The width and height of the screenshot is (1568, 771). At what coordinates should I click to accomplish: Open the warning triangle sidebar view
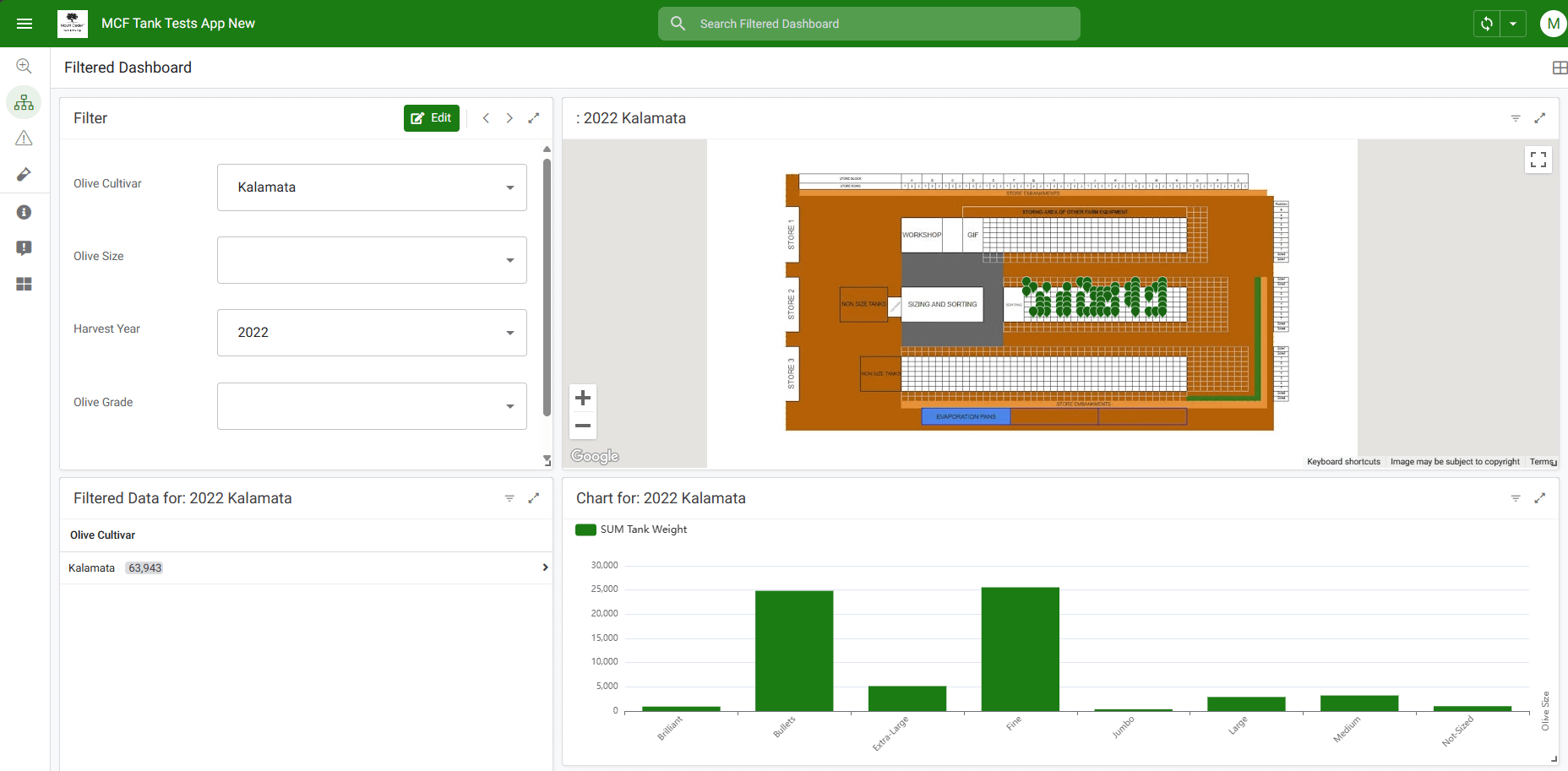pos(24,138)
